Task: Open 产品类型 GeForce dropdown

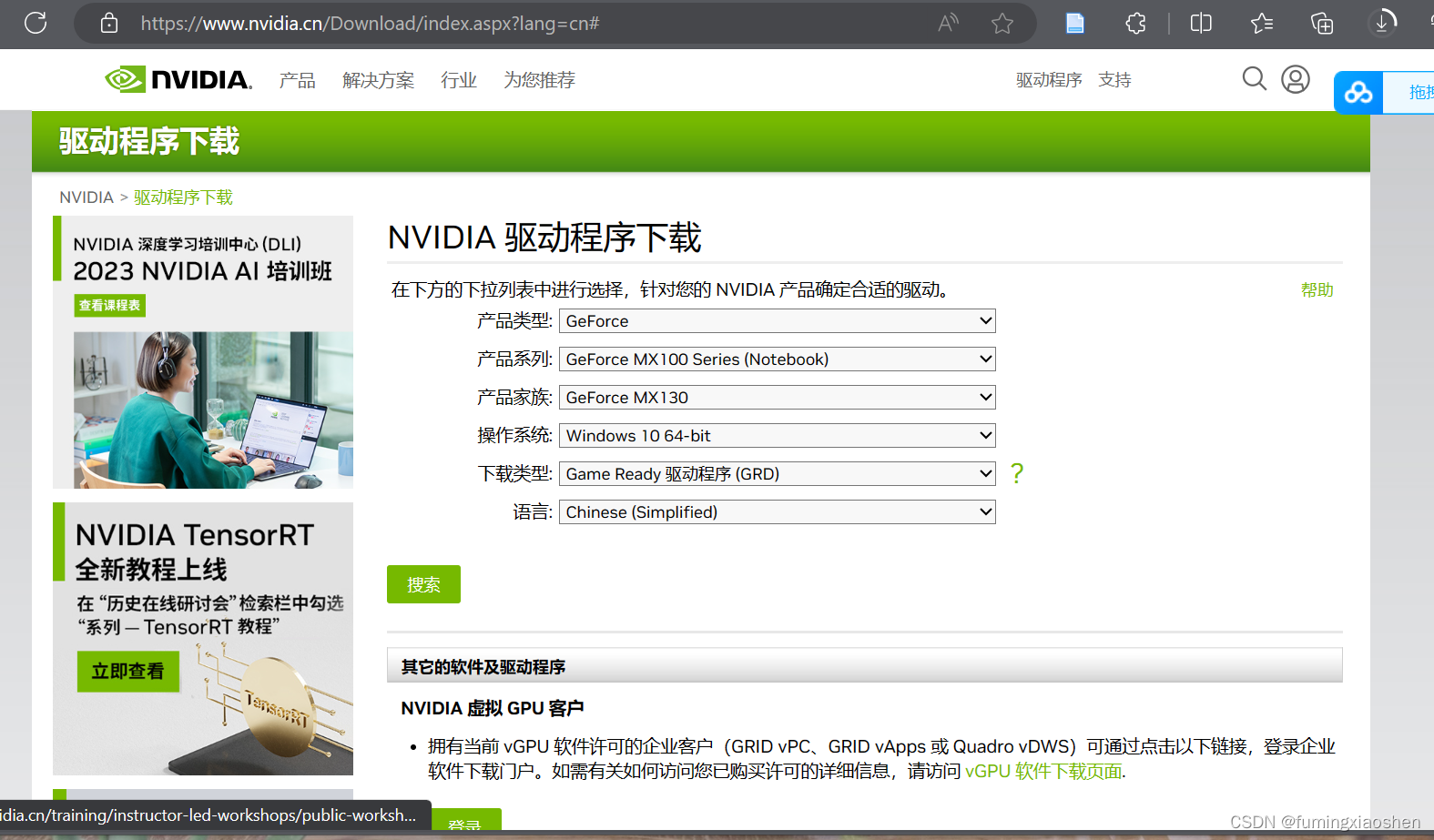Action: point(778,320)
